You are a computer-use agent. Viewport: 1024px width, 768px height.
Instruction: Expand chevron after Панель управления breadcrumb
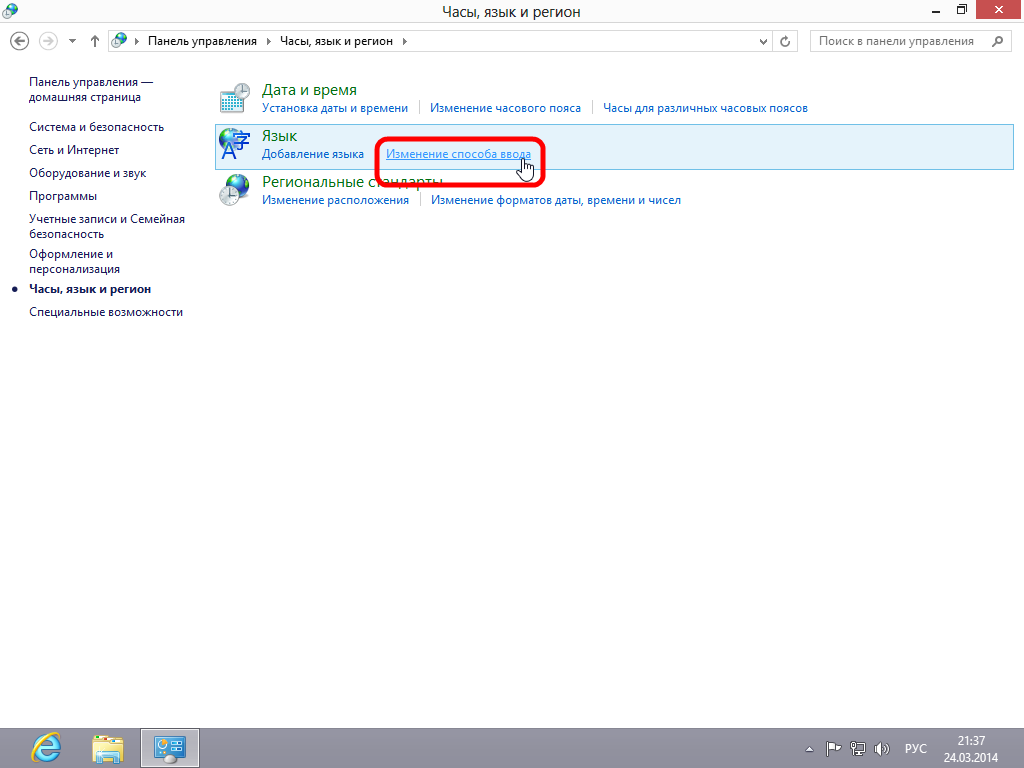[x=268, y=41]
